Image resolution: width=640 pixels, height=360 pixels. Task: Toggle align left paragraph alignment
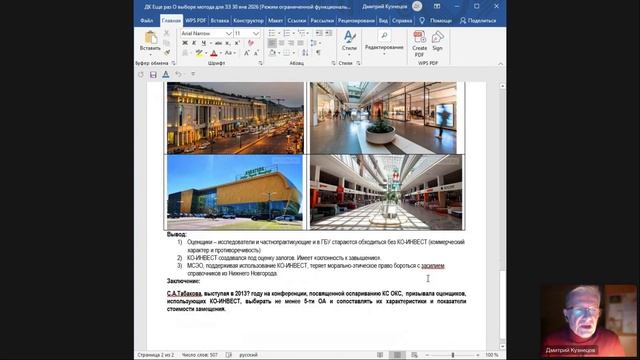pos(272,43)
